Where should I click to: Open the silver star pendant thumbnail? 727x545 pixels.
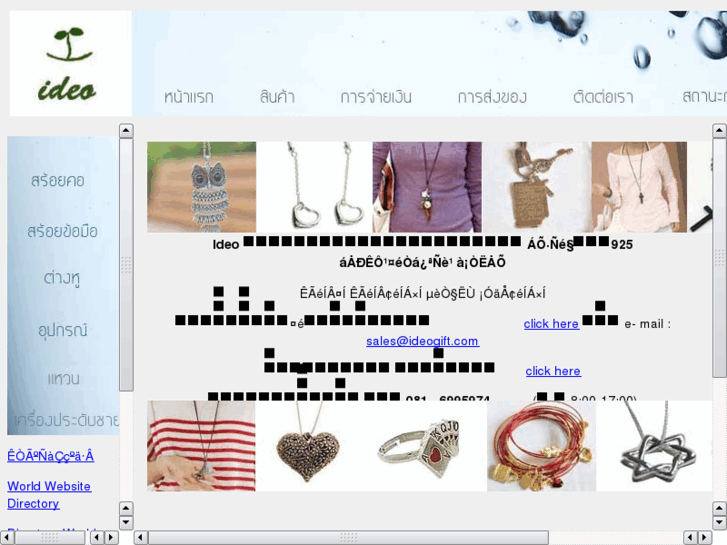point(654,446)
